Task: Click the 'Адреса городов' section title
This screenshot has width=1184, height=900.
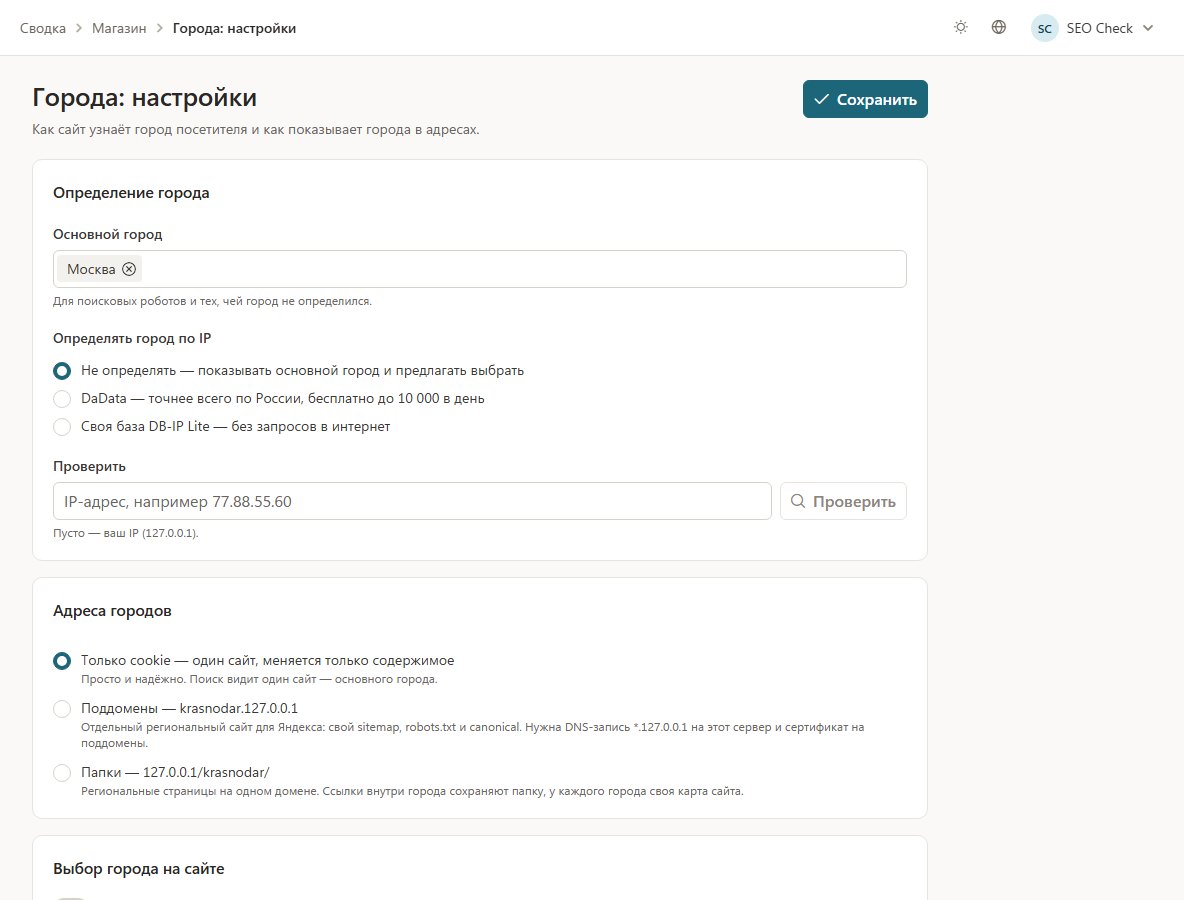Action: pyautogui.click(x=113, y=611)
